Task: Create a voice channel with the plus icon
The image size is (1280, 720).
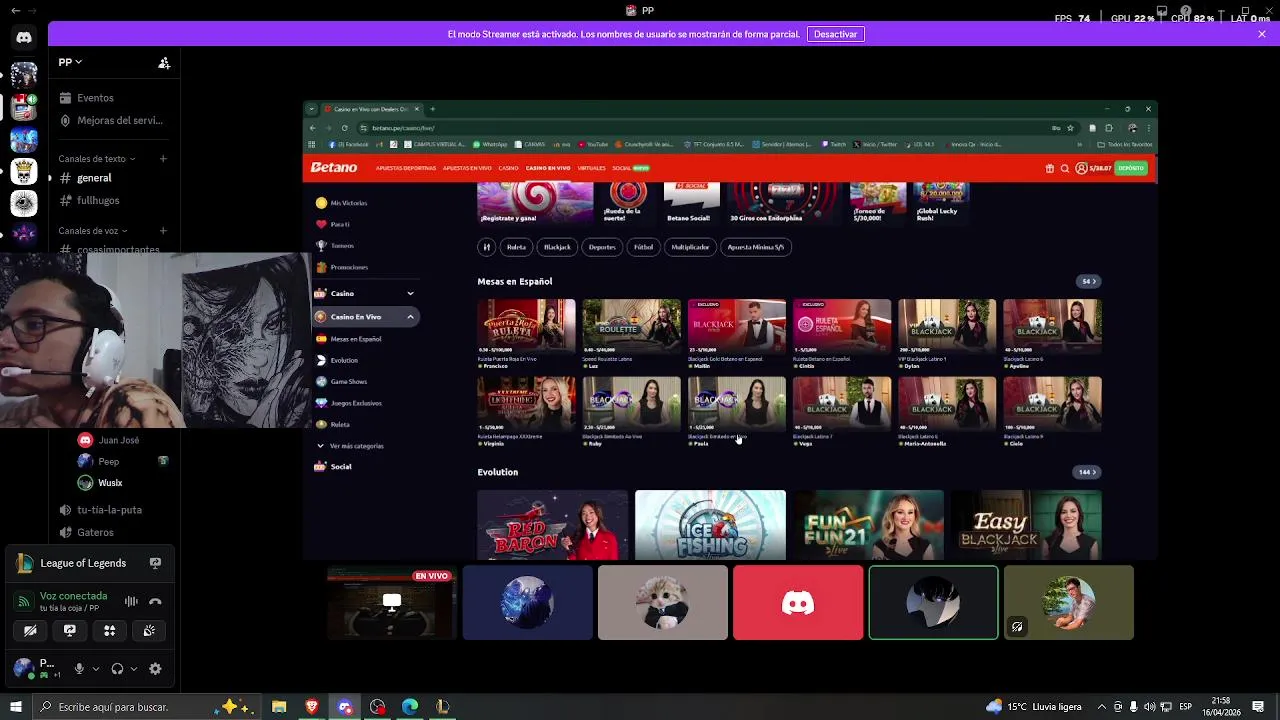Action: [x=163, y=230]
